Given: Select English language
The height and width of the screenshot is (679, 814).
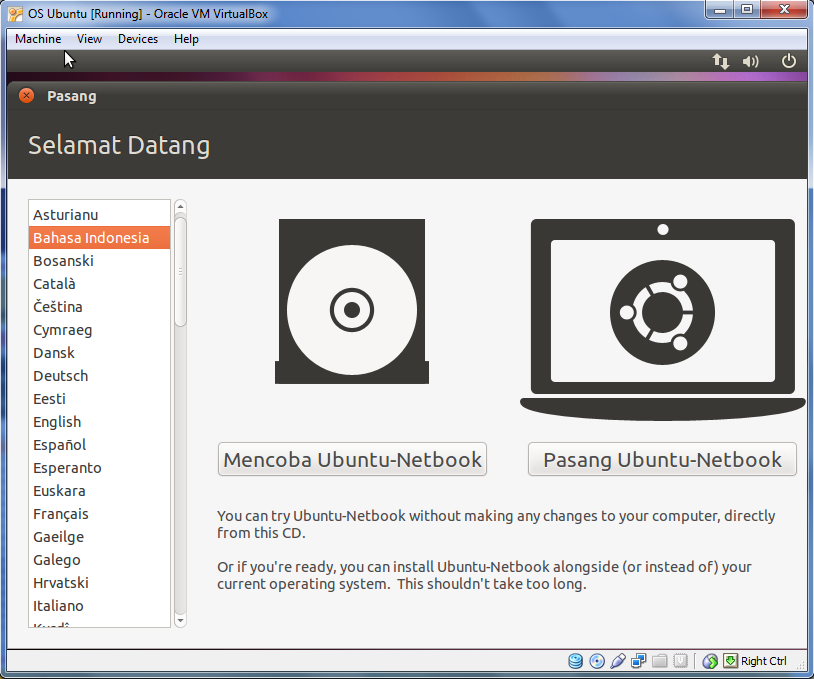Looking at the screenshot, I should [x=99, y=422].
